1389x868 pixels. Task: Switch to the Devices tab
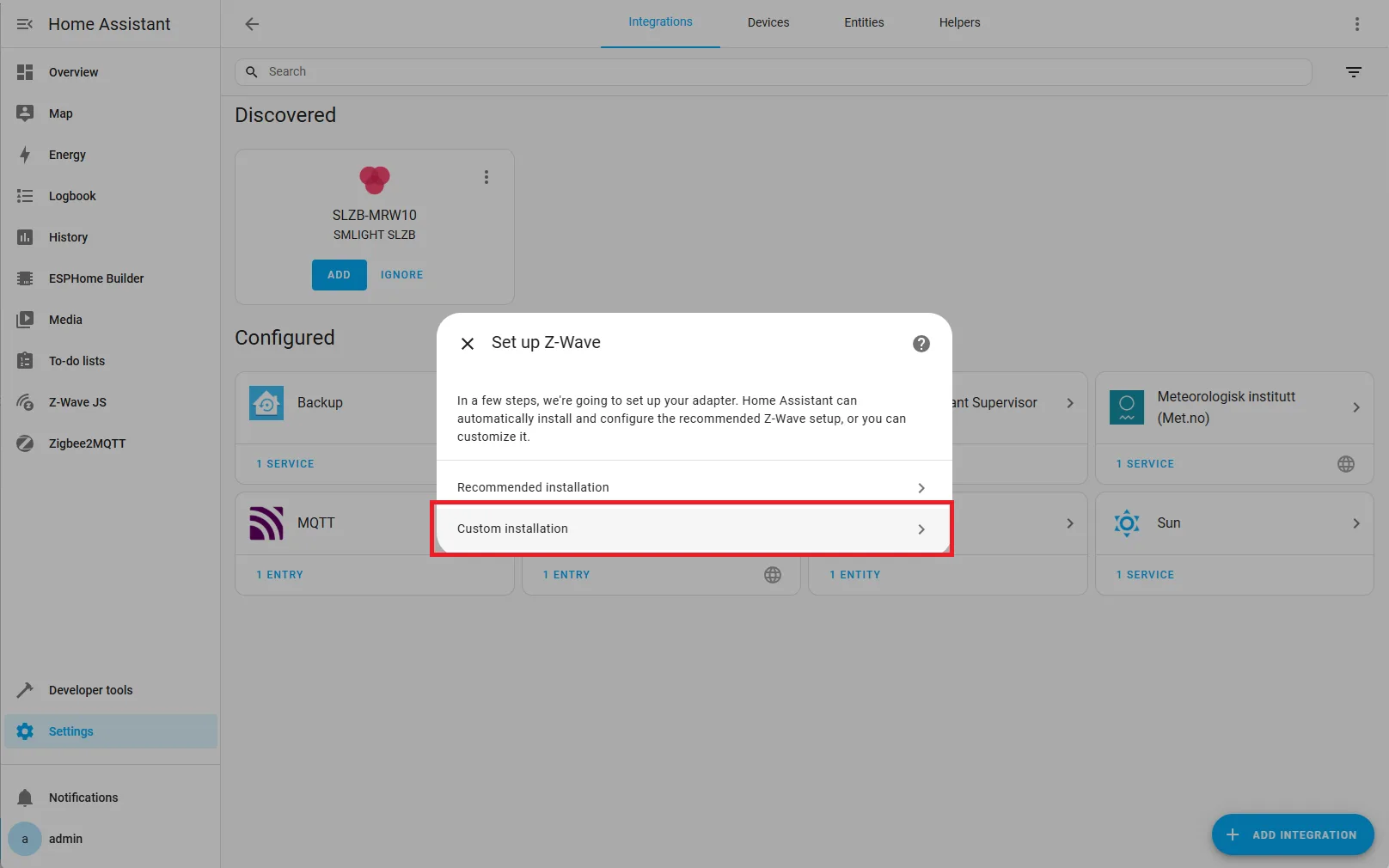click(768, 23)
